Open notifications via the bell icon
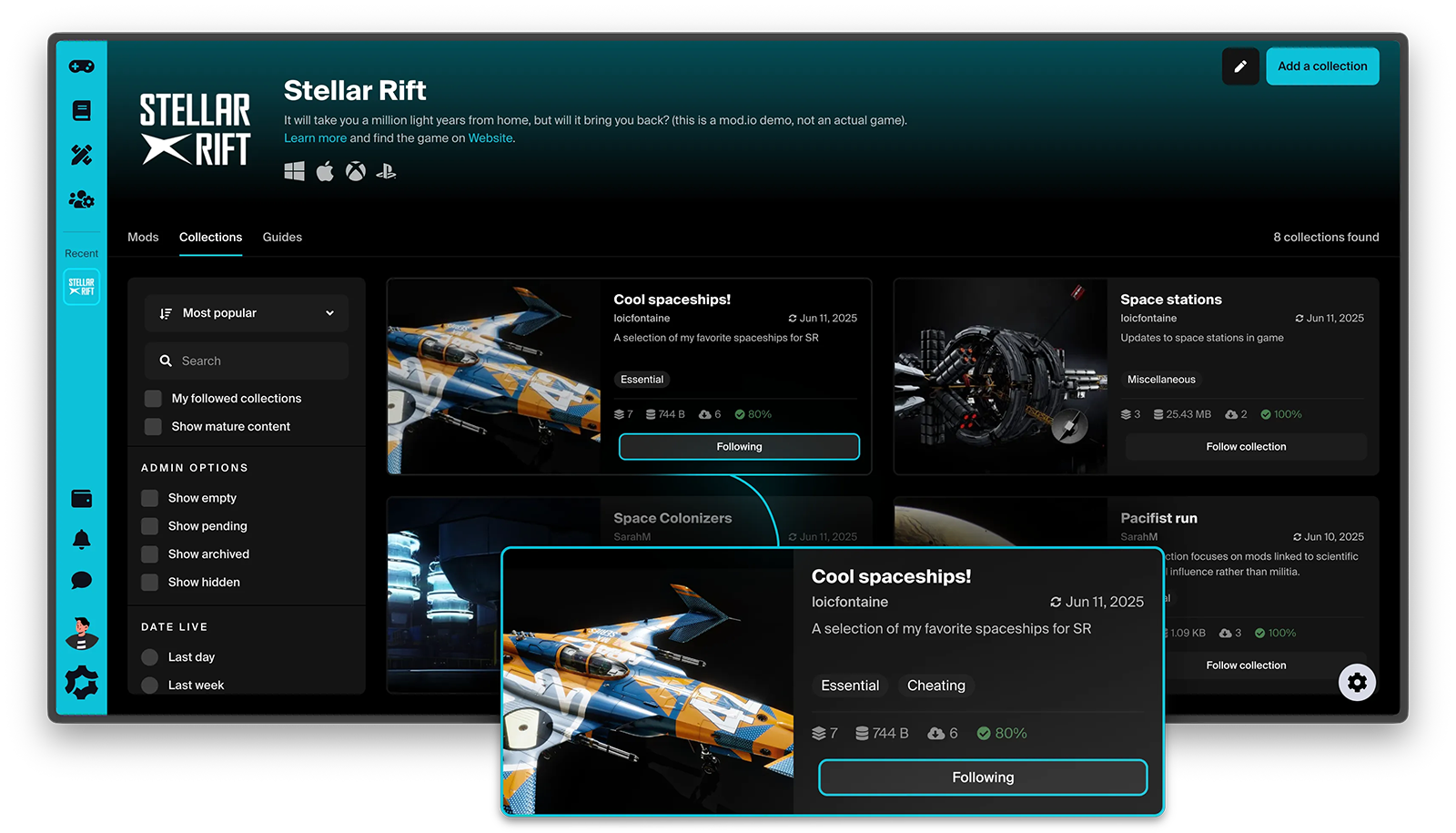The image size is (1456, 833). 81,539
